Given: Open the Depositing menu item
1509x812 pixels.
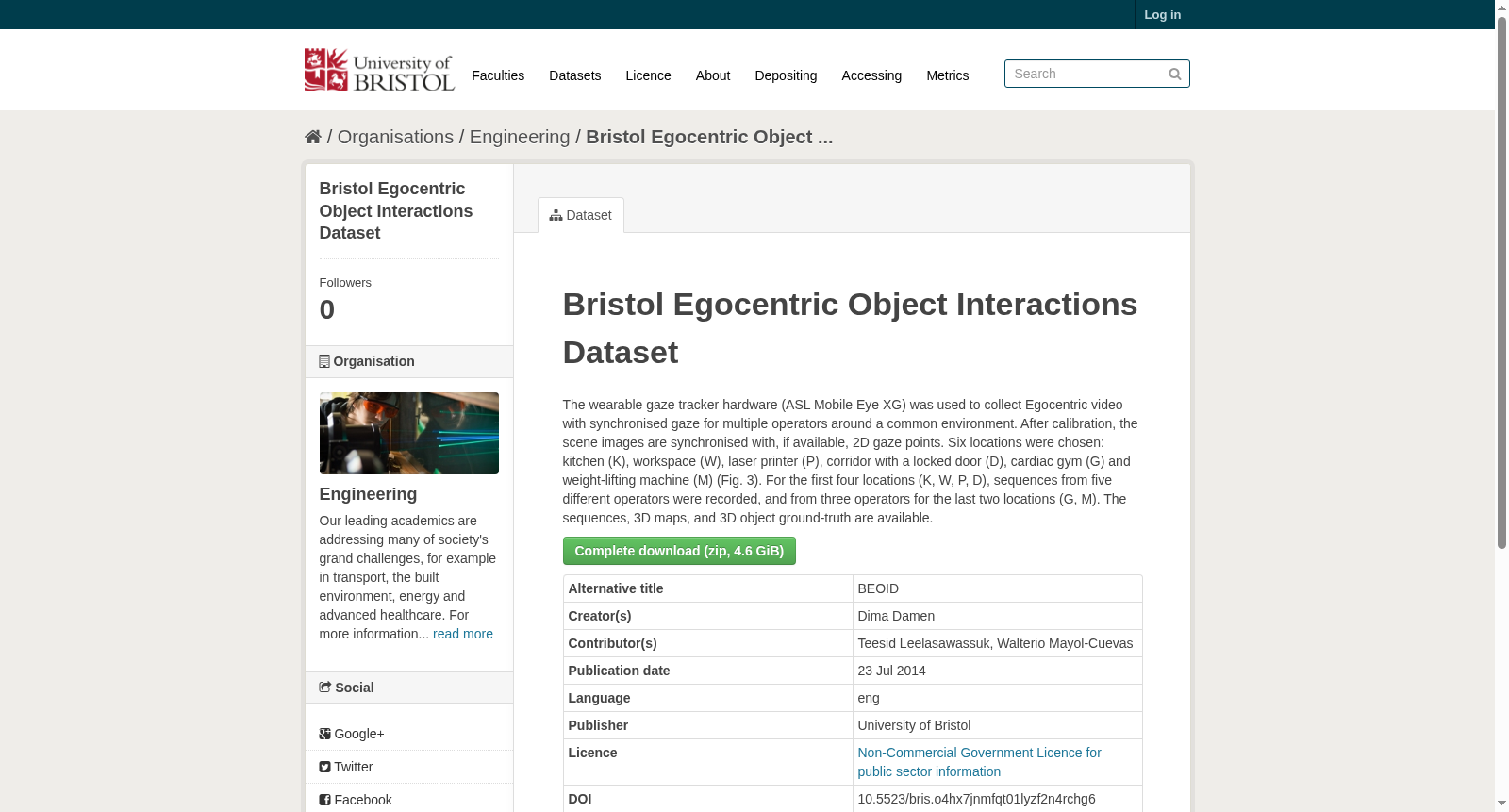Looking at the screenshot, I should coord(786,75).
